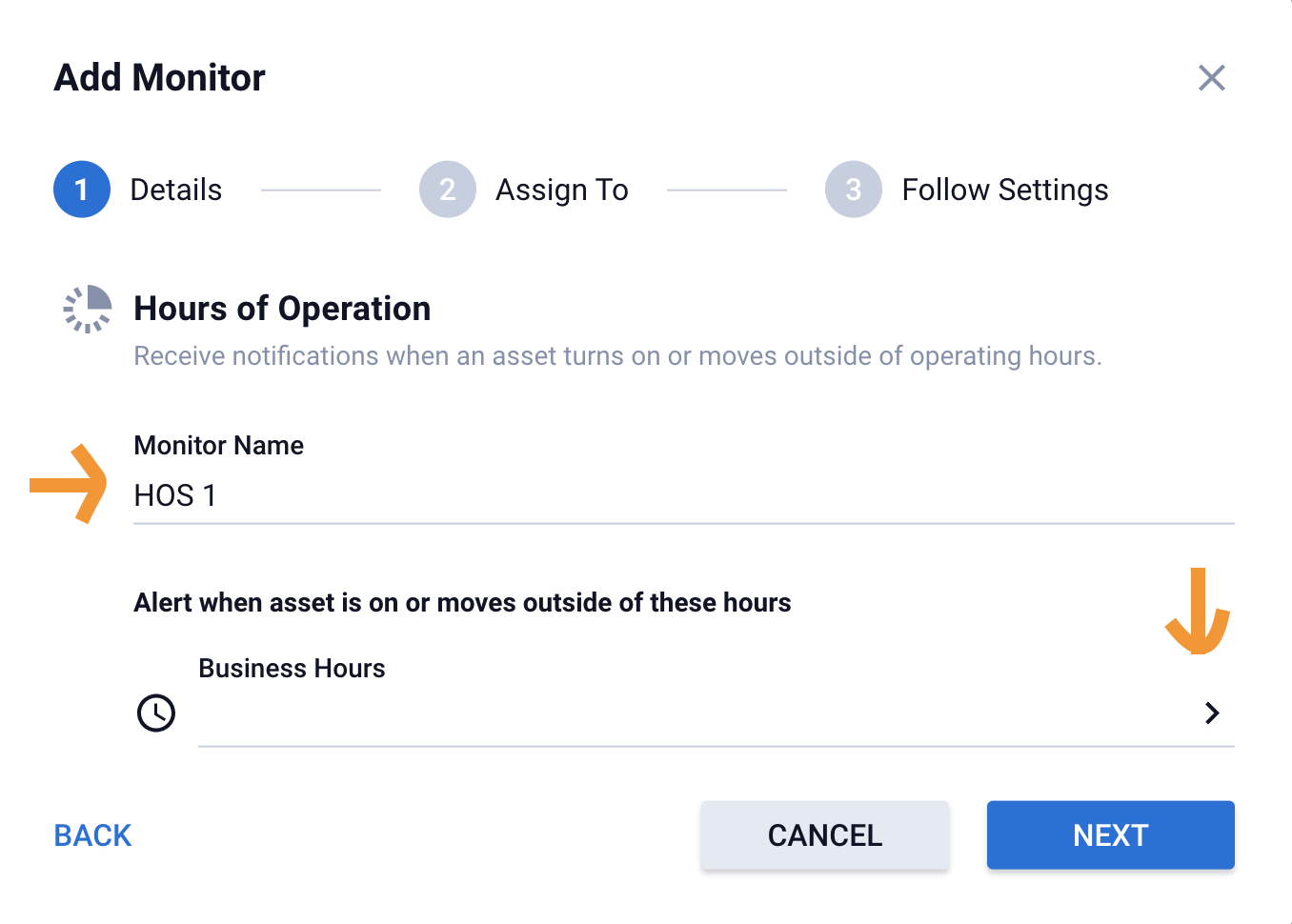Click the Hours of Operation pie icon
This screenshot has width=1292, height=924.
coord(88,309)
